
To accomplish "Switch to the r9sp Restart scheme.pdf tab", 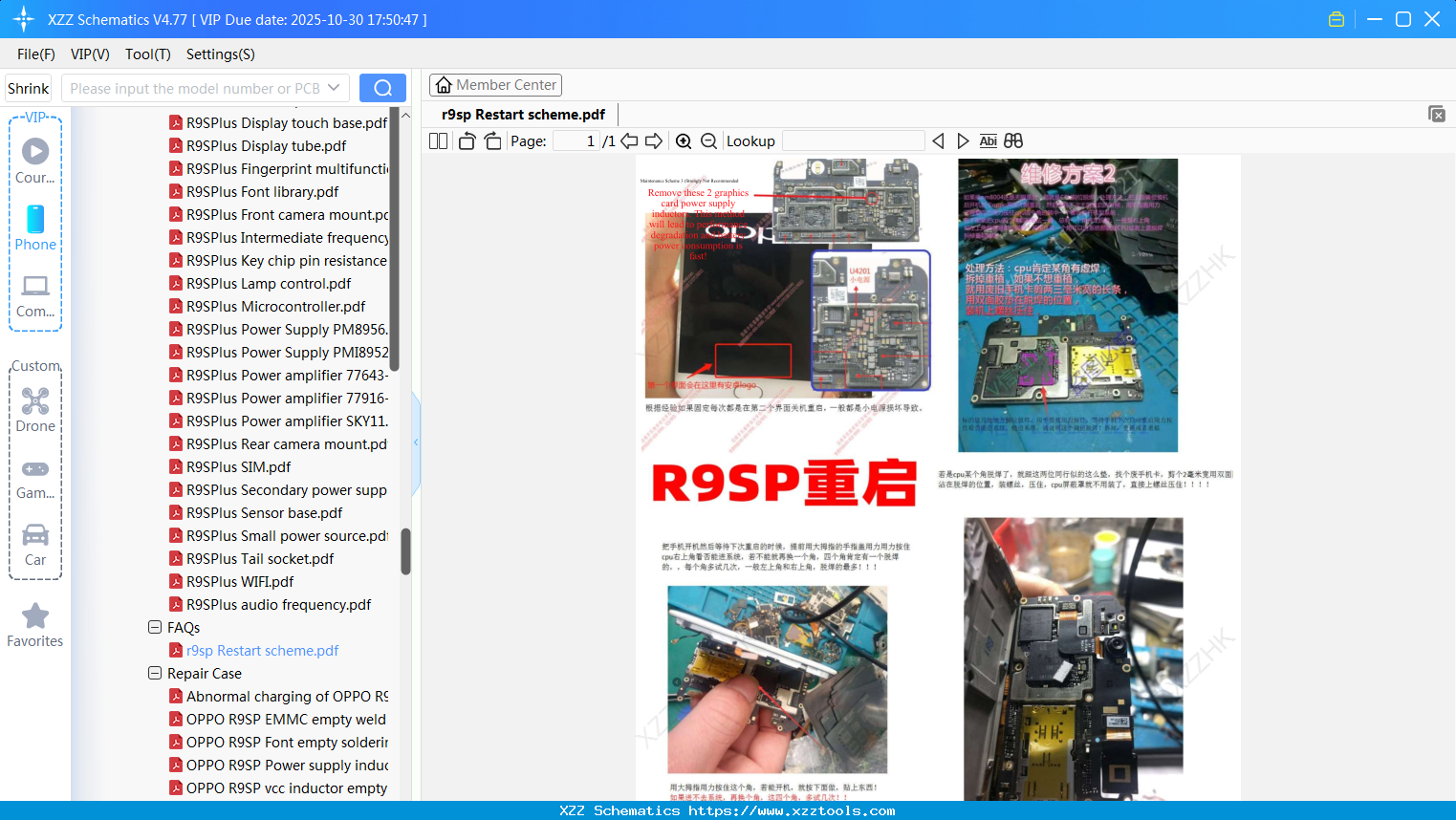I will coord(521,114).
